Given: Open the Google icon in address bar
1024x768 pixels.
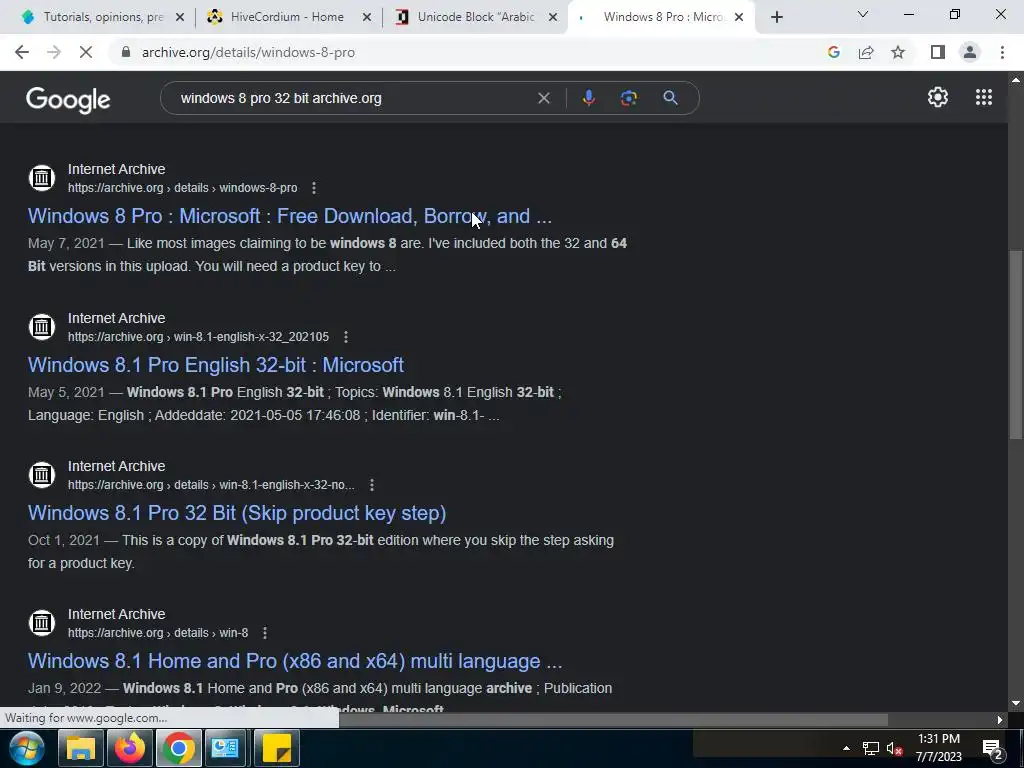Looking at the screenshot, I should pyautogui.click(x=833, y=52).
